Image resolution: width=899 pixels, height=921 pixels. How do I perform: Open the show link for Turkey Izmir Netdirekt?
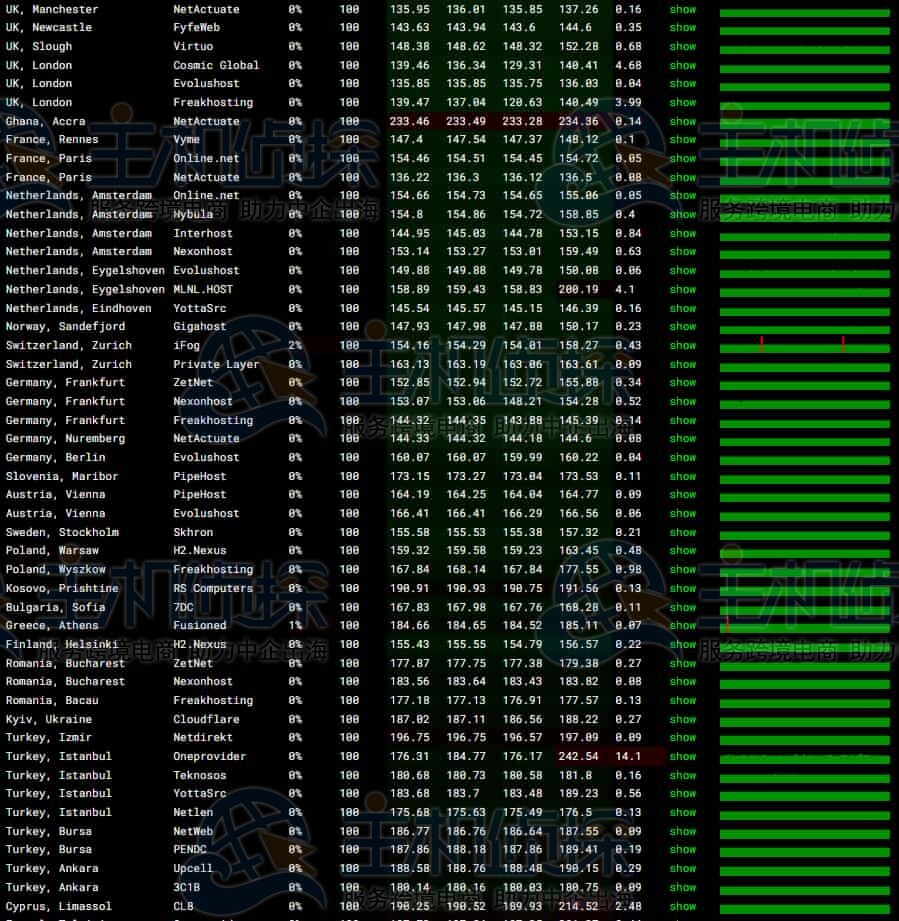point(682,738)
